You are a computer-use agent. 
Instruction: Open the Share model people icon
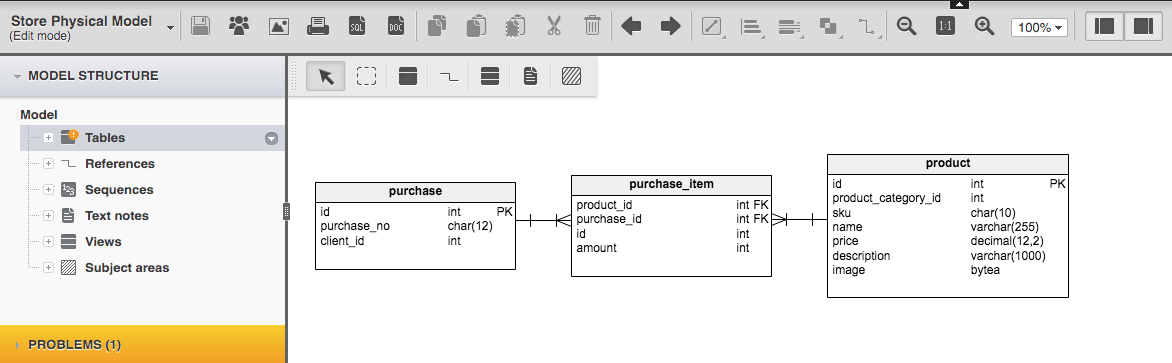coord(239,27)
